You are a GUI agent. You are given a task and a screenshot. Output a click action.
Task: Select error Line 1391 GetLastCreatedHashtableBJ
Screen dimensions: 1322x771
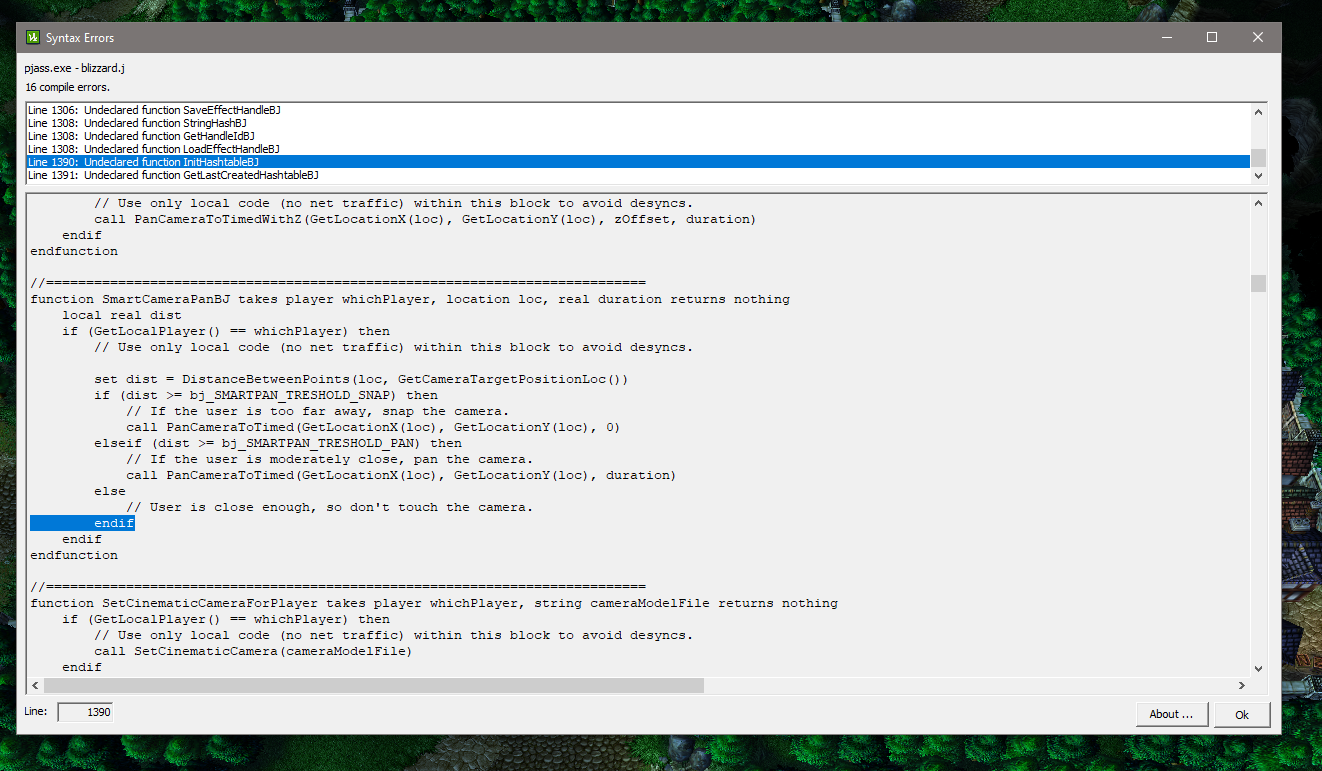click(638, 175)
